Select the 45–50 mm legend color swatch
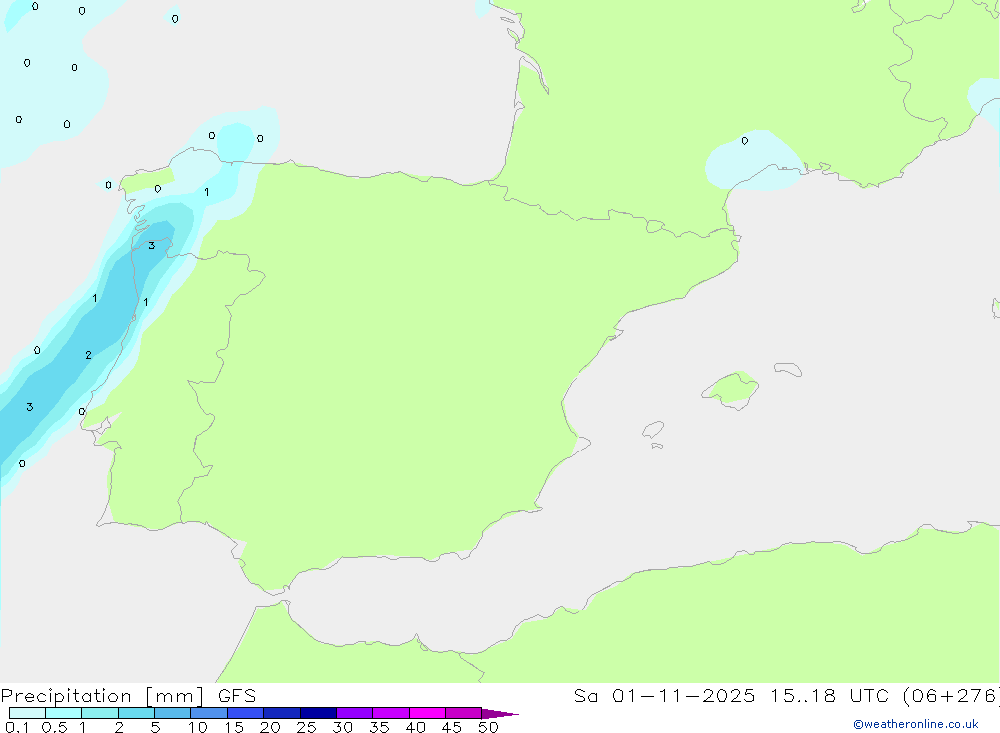The image size is (1000, 733). tap(463, 713)
